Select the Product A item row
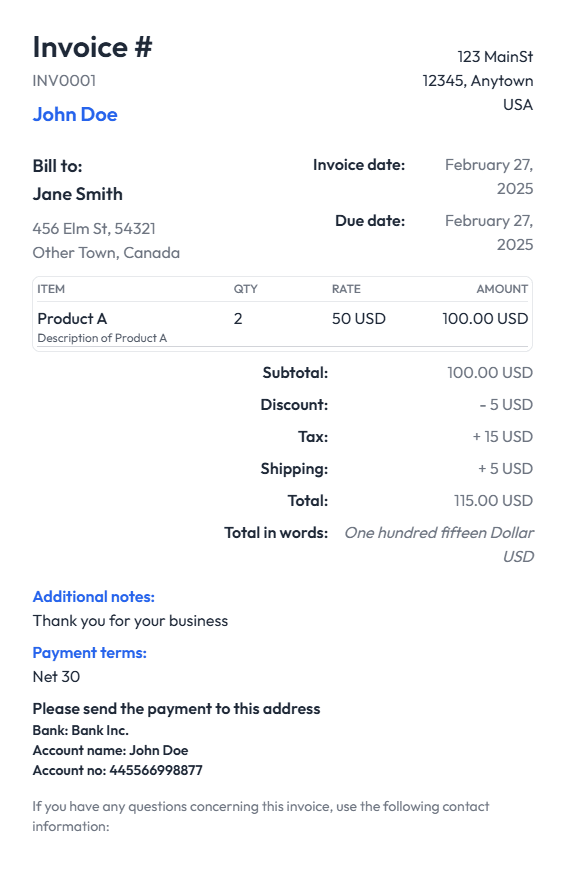Image resolution: width=565 pixels, height=887 pixels. tap(282, 327)
